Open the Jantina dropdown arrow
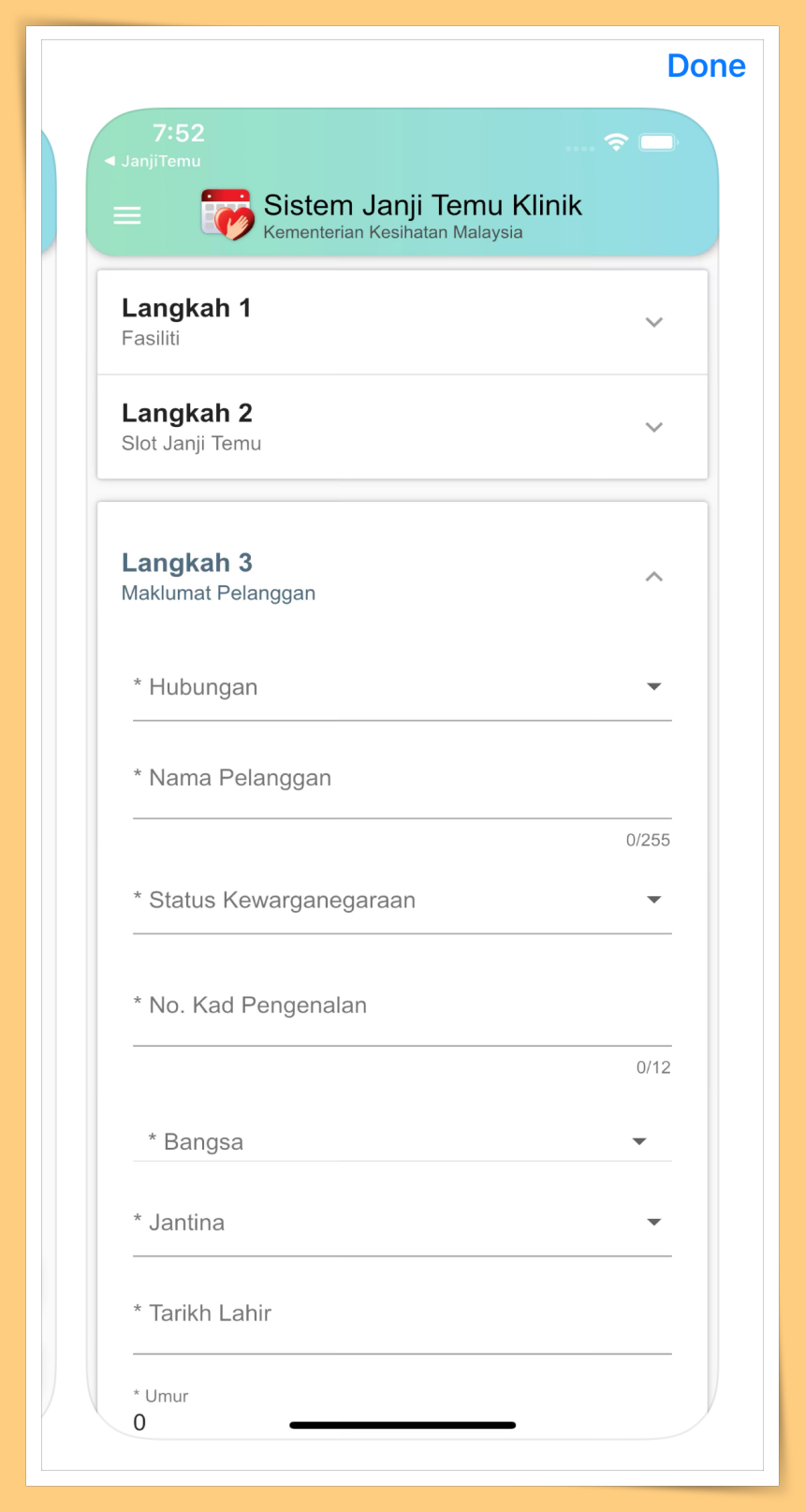The height and width of the screenshot is (1512, 805). pos(654,1222)
